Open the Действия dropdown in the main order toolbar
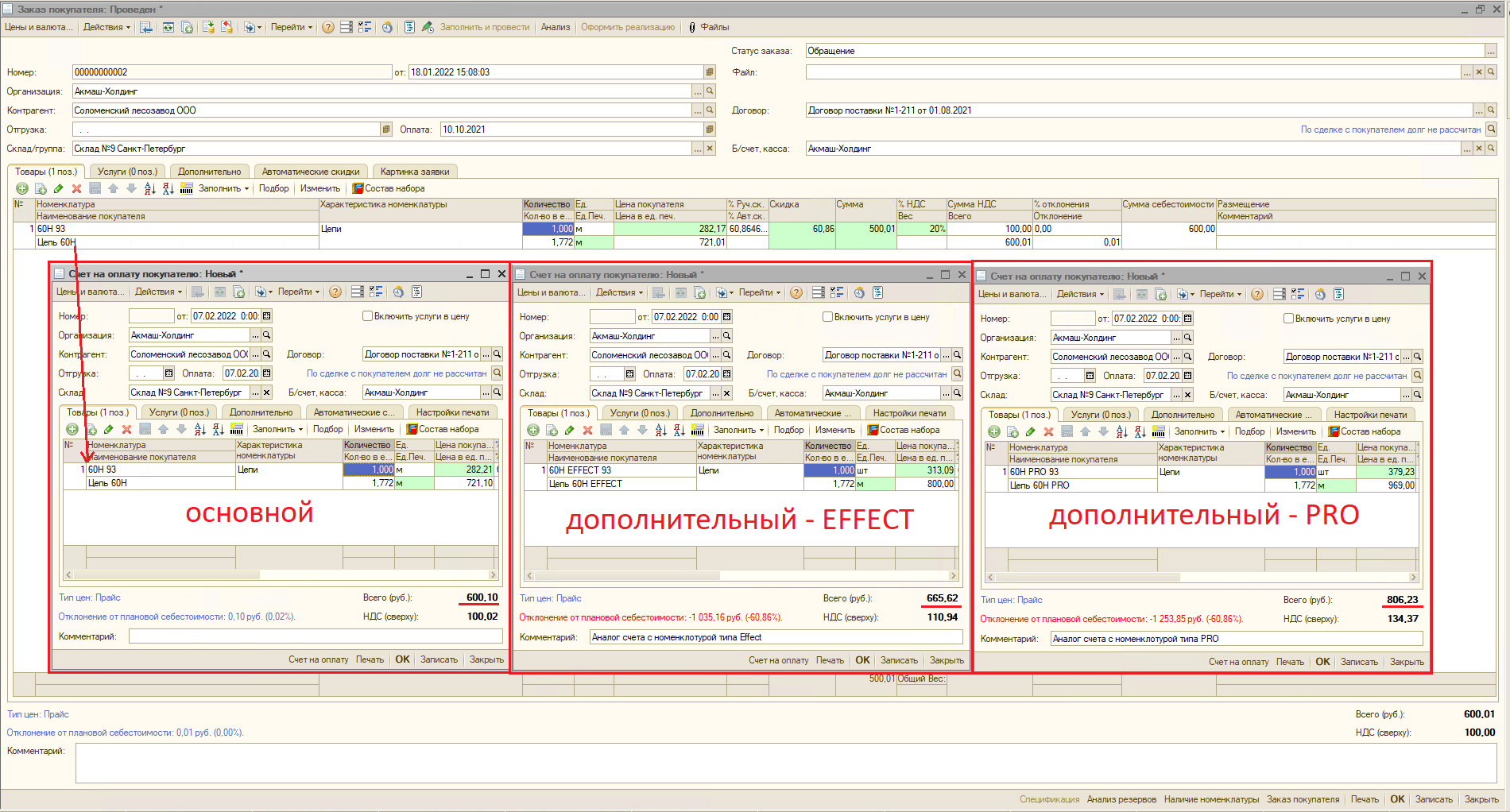1510x812 pixels. click(106, 27)
